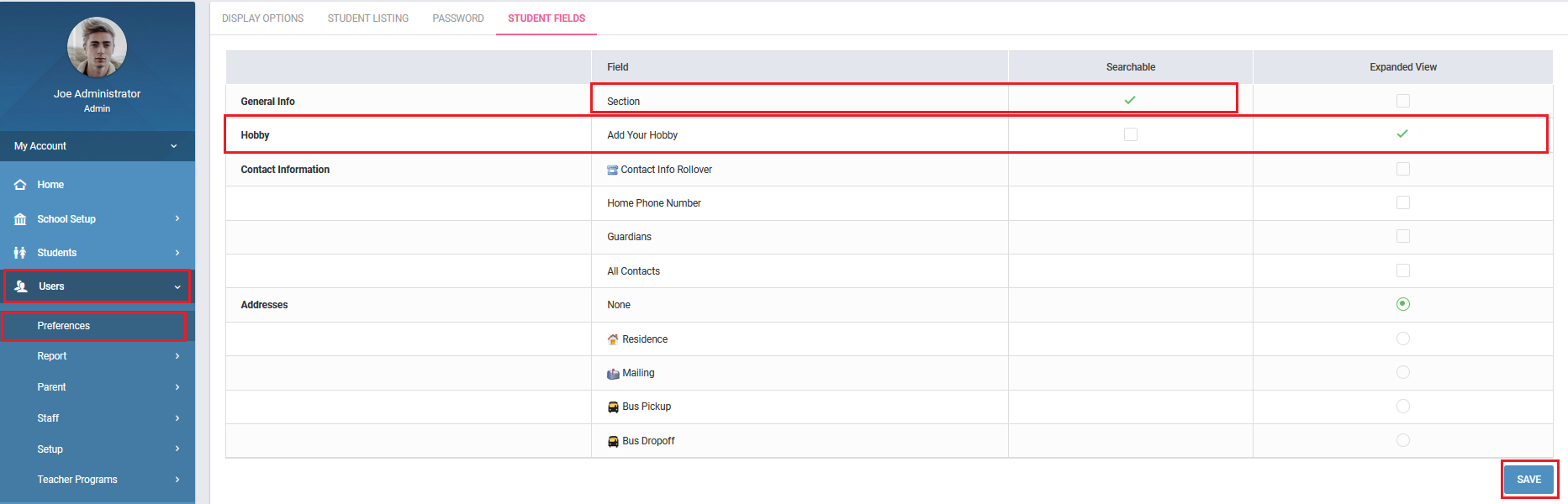Screen dimensions: 1568x504
Task: Expand the Staff submenu arrow
Action: pos(177,418)
